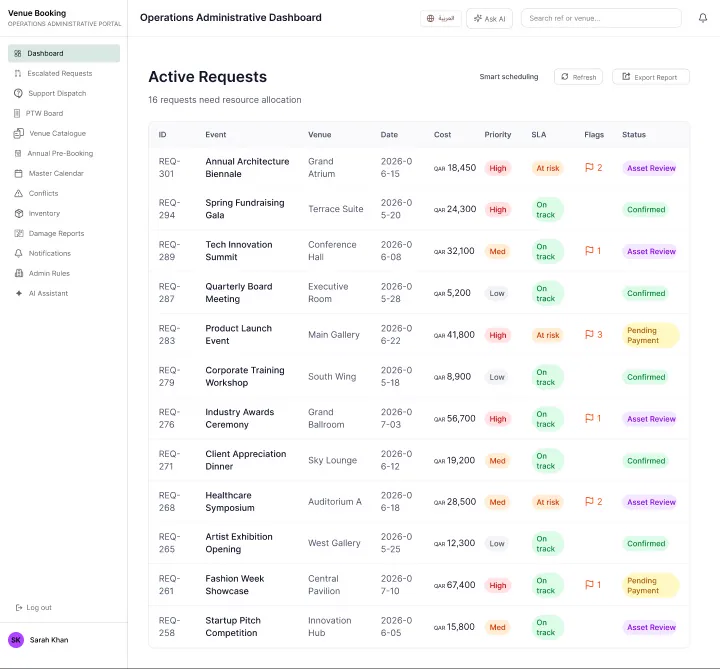Click the Dashboard icon in sidebar

coord(18,53)
